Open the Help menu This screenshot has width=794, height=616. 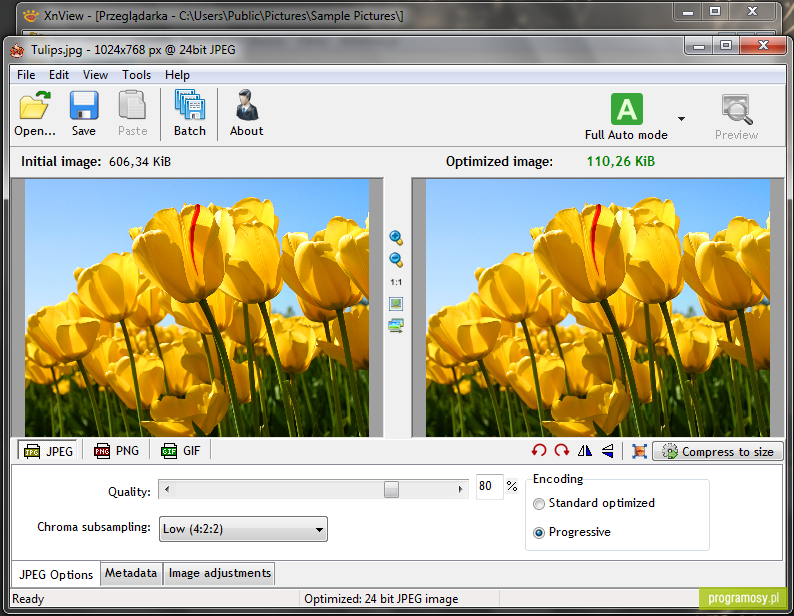pyautogui.click(x=177, y=75)
